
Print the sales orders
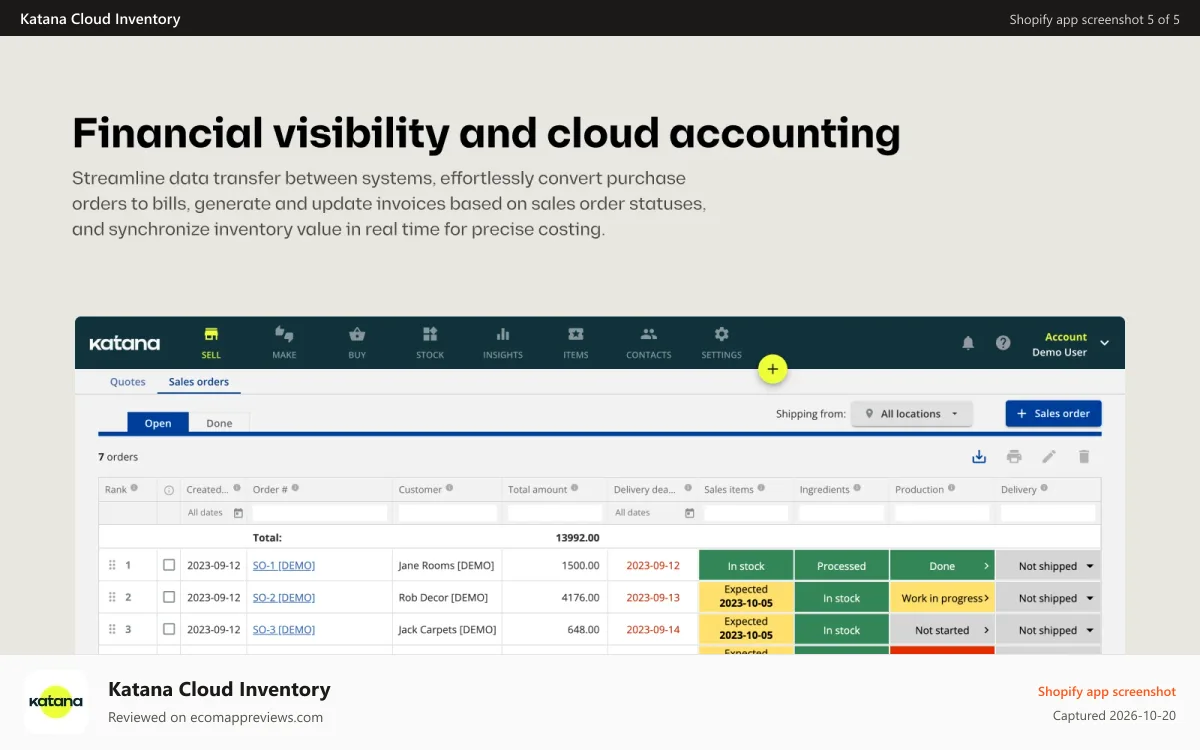click(x=1014, y=456)
